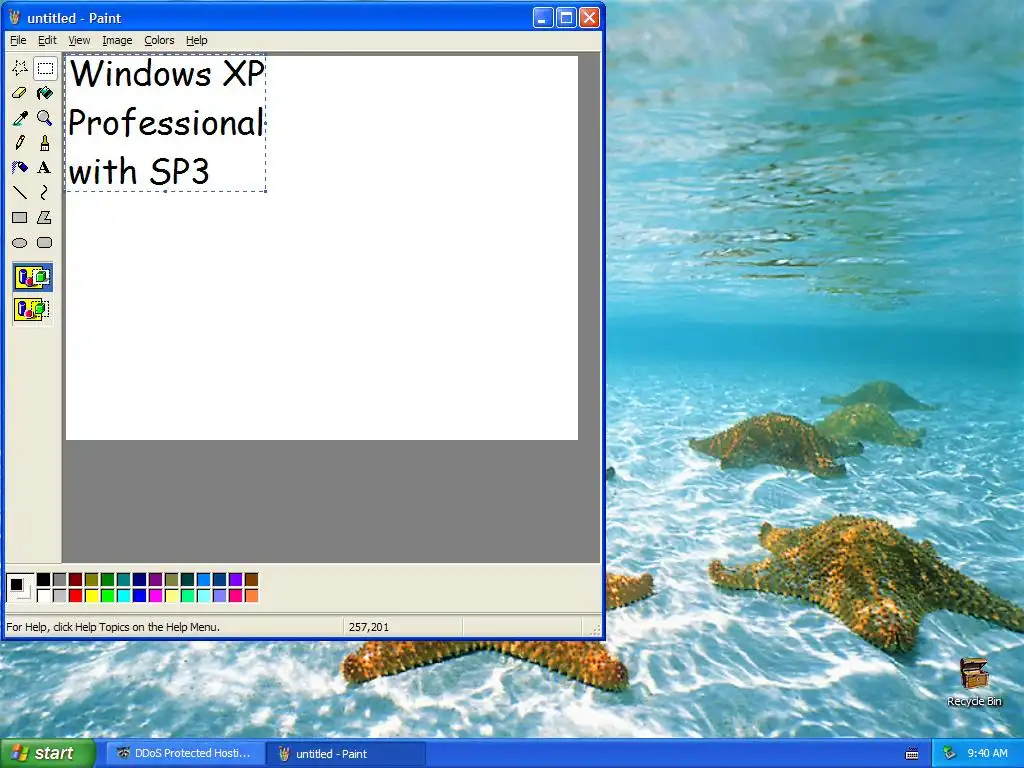
Task: Choose the bright red palette color
Action: (76, 595)
